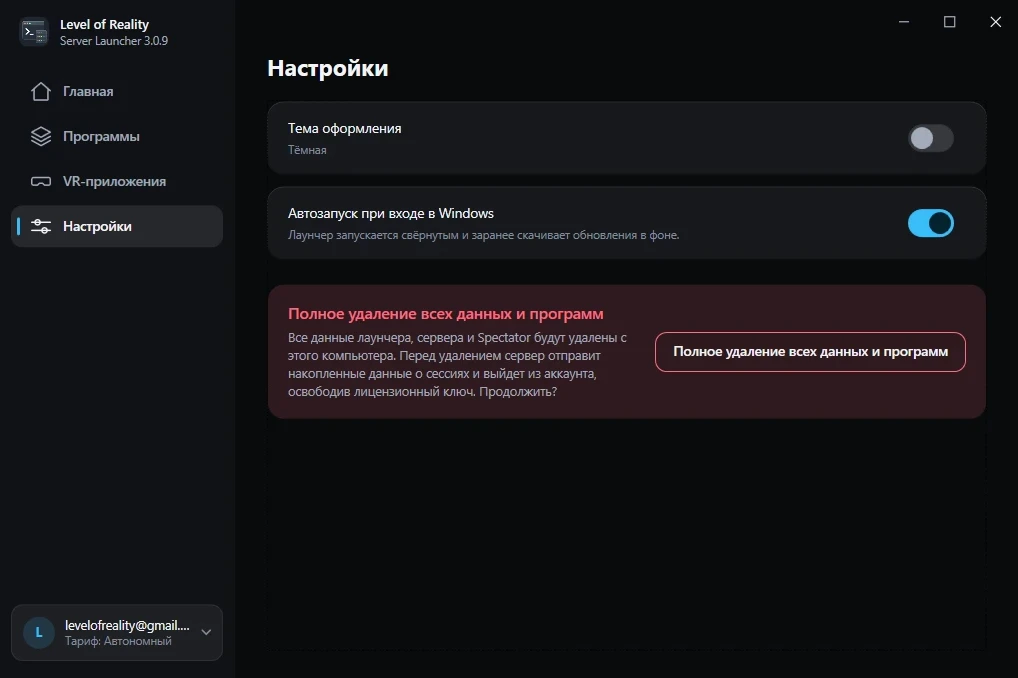Click the sliders icon next to Настройки
Viewport: 1018px width, 678px height.
point(40,226)
